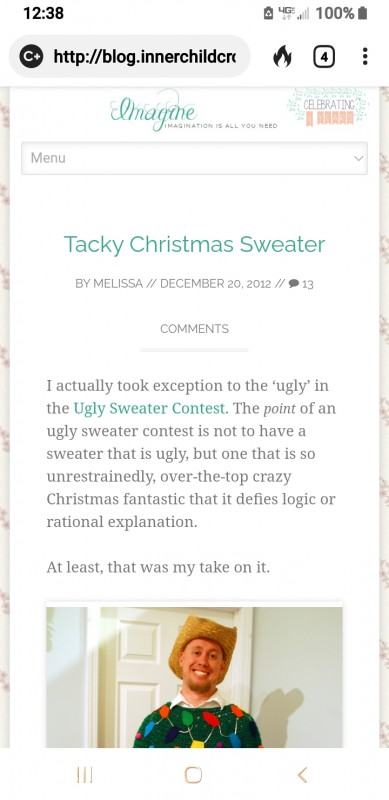Click the Imagine blog logo

(x=193, y=110)
